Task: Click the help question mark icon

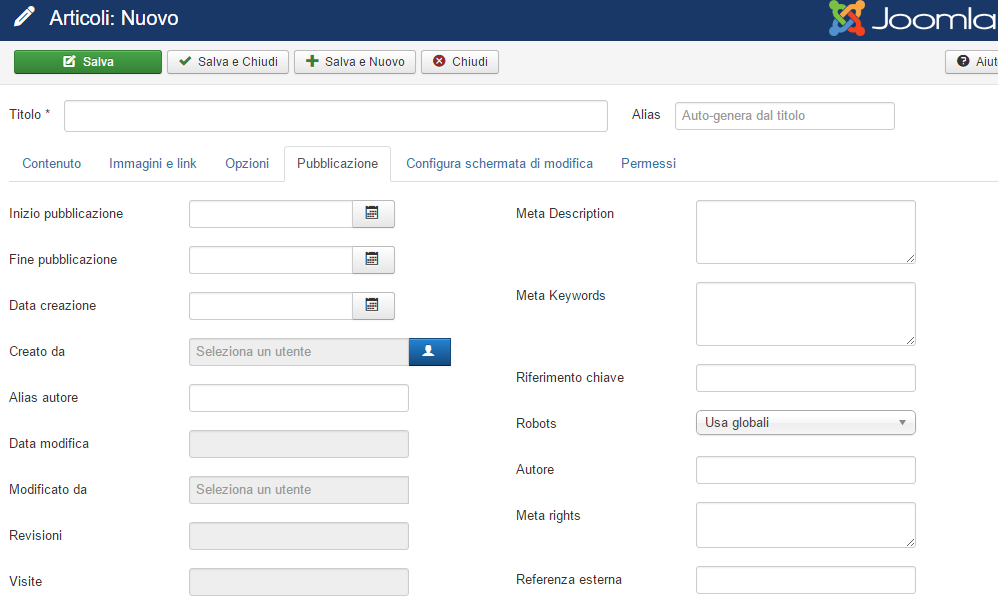Action: pos(963,61)
